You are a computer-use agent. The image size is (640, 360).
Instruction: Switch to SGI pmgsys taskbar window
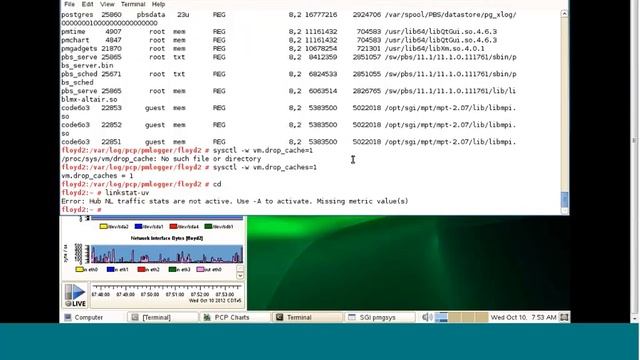click(x=380, y=317)
